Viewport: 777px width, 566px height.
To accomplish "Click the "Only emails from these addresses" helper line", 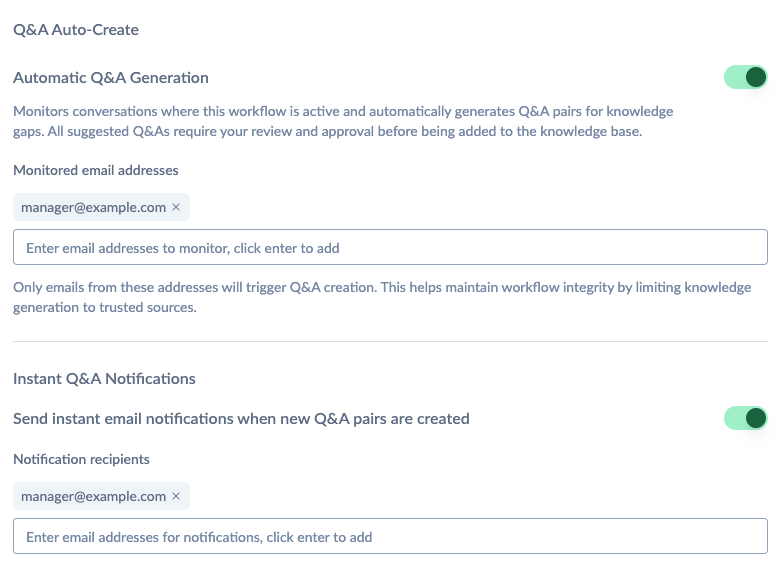I will point(382,287).
